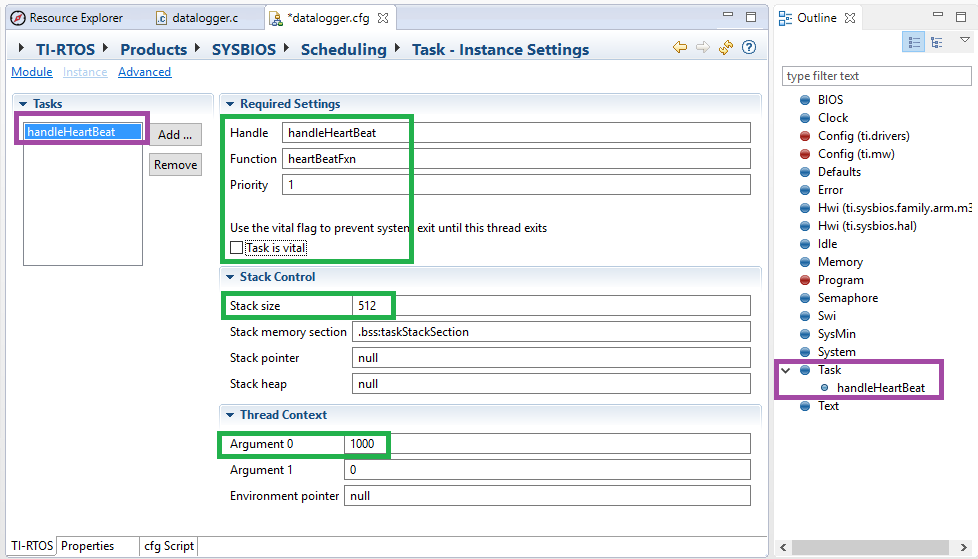Screen dimensions: 978x559
Task: Click the Clock module icon in Outline
Action: (804, 118)
